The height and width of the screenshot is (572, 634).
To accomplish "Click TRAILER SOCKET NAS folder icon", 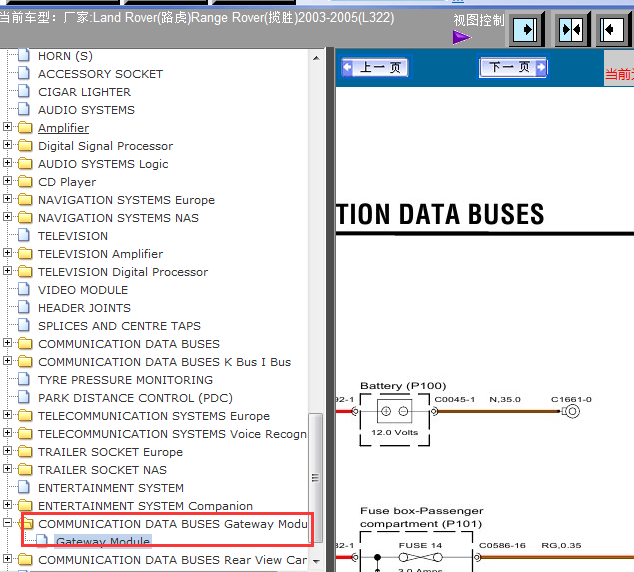I will click(25, 470).
